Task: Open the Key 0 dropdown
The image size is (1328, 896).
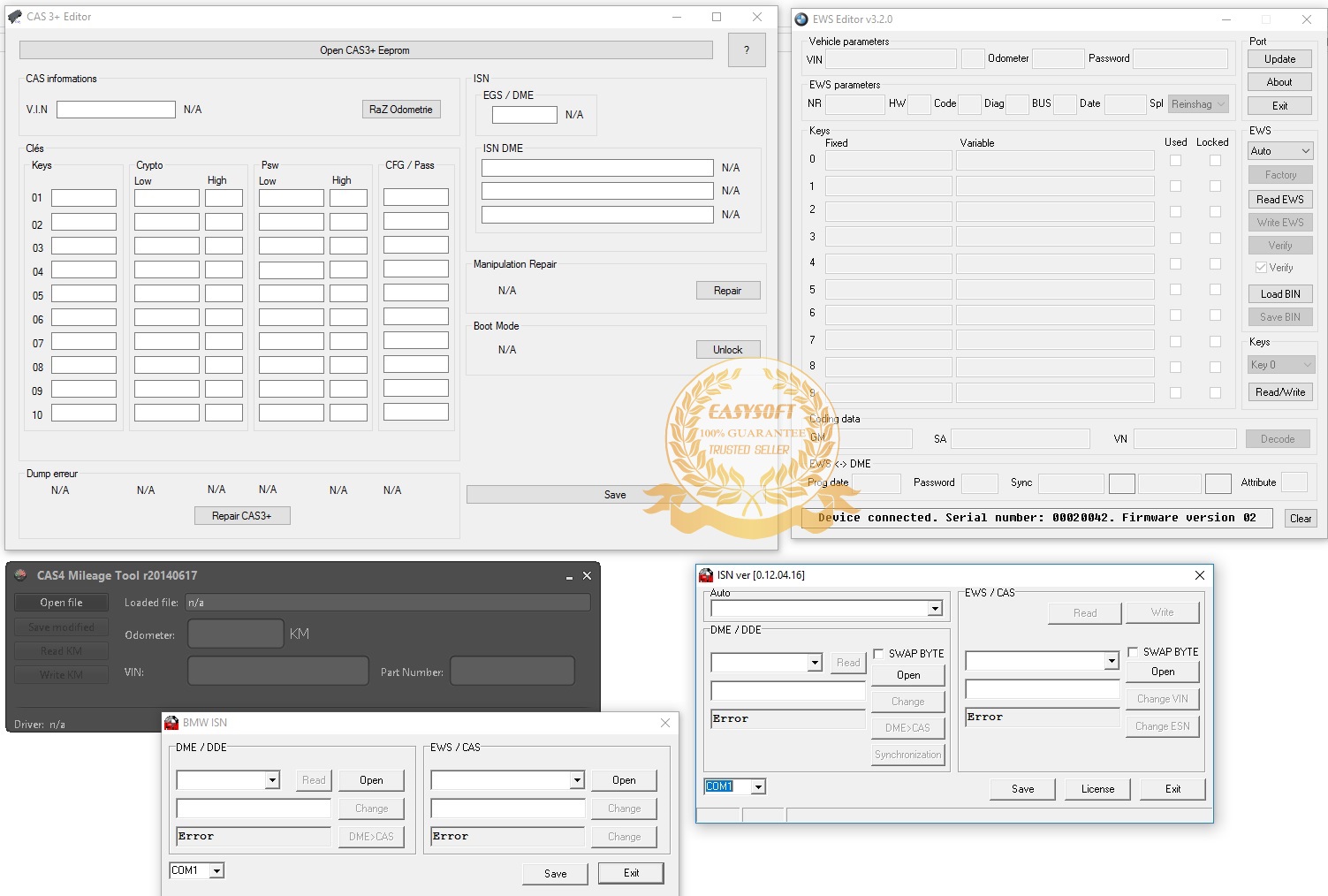Action: point(1281,365)
